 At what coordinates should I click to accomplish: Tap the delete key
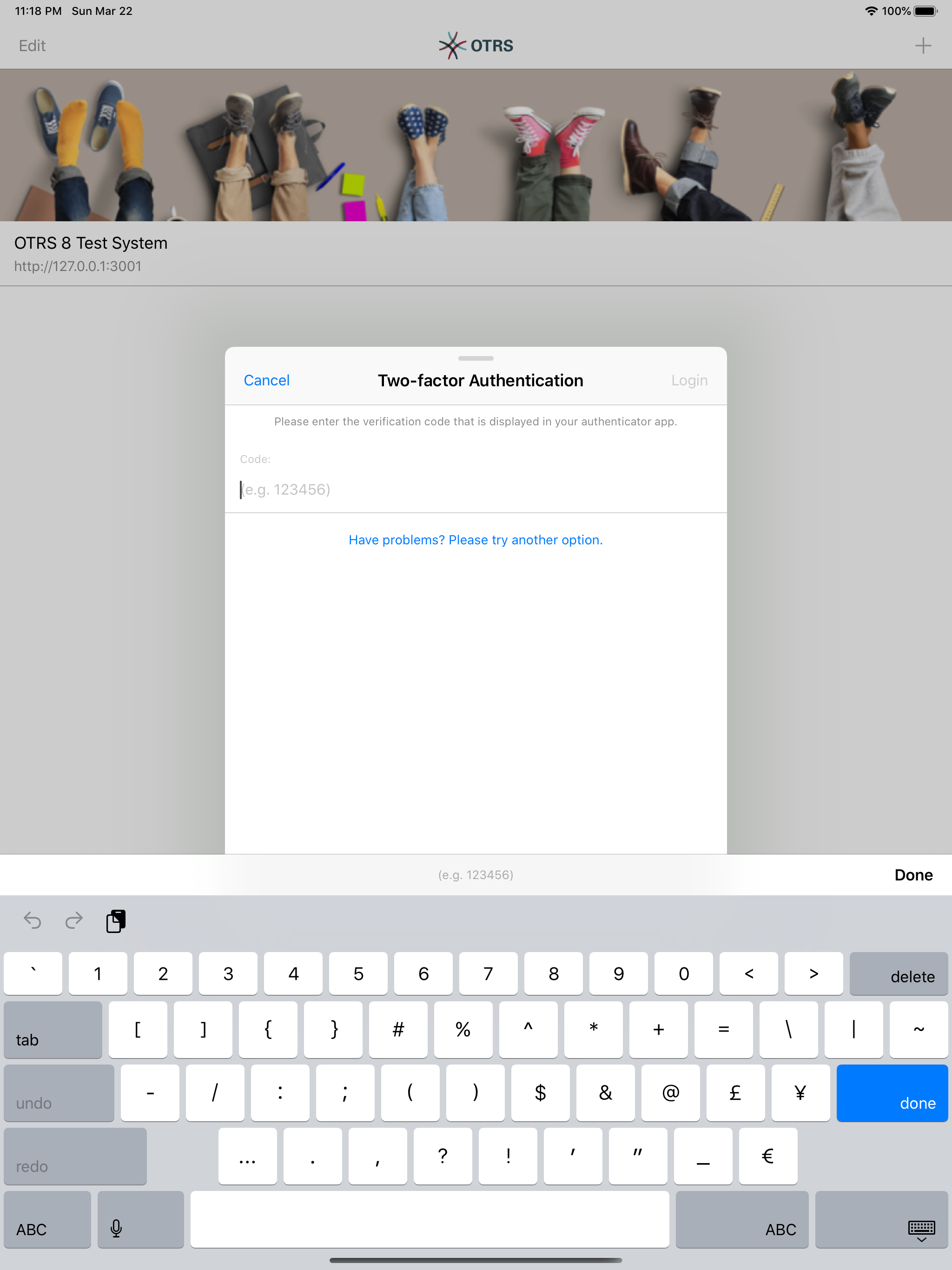point(899,974)
